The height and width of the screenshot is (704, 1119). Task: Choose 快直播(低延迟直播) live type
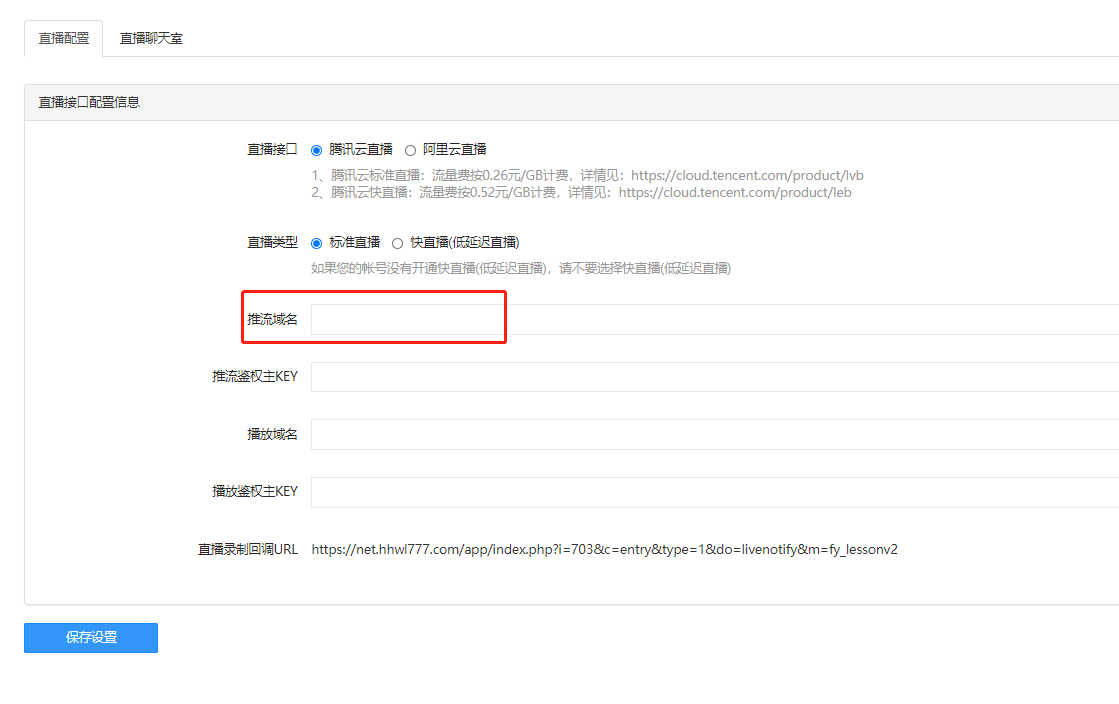point(398,243)
